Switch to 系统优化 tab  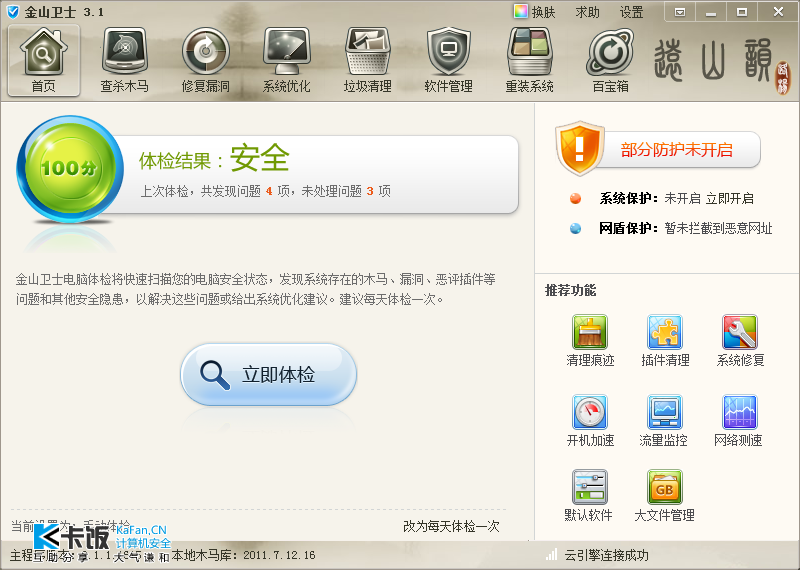(x=286, y=60)
